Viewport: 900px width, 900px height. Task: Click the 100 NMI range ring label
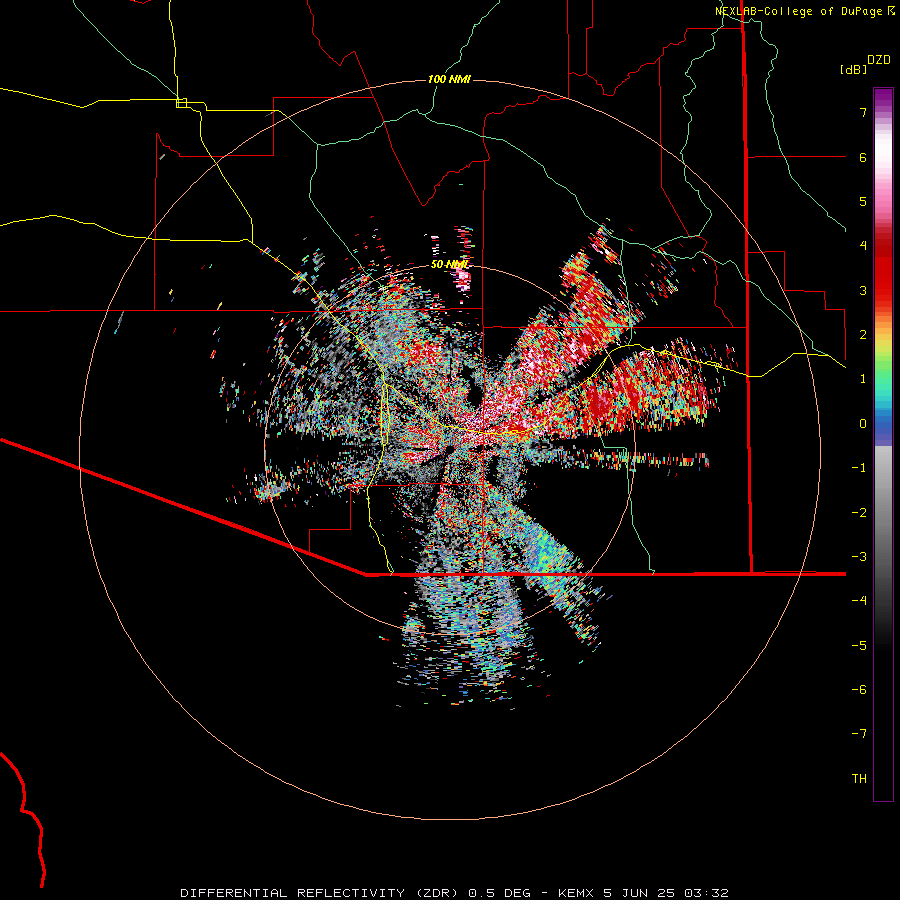pyautogui.click(x=449, y=79)
